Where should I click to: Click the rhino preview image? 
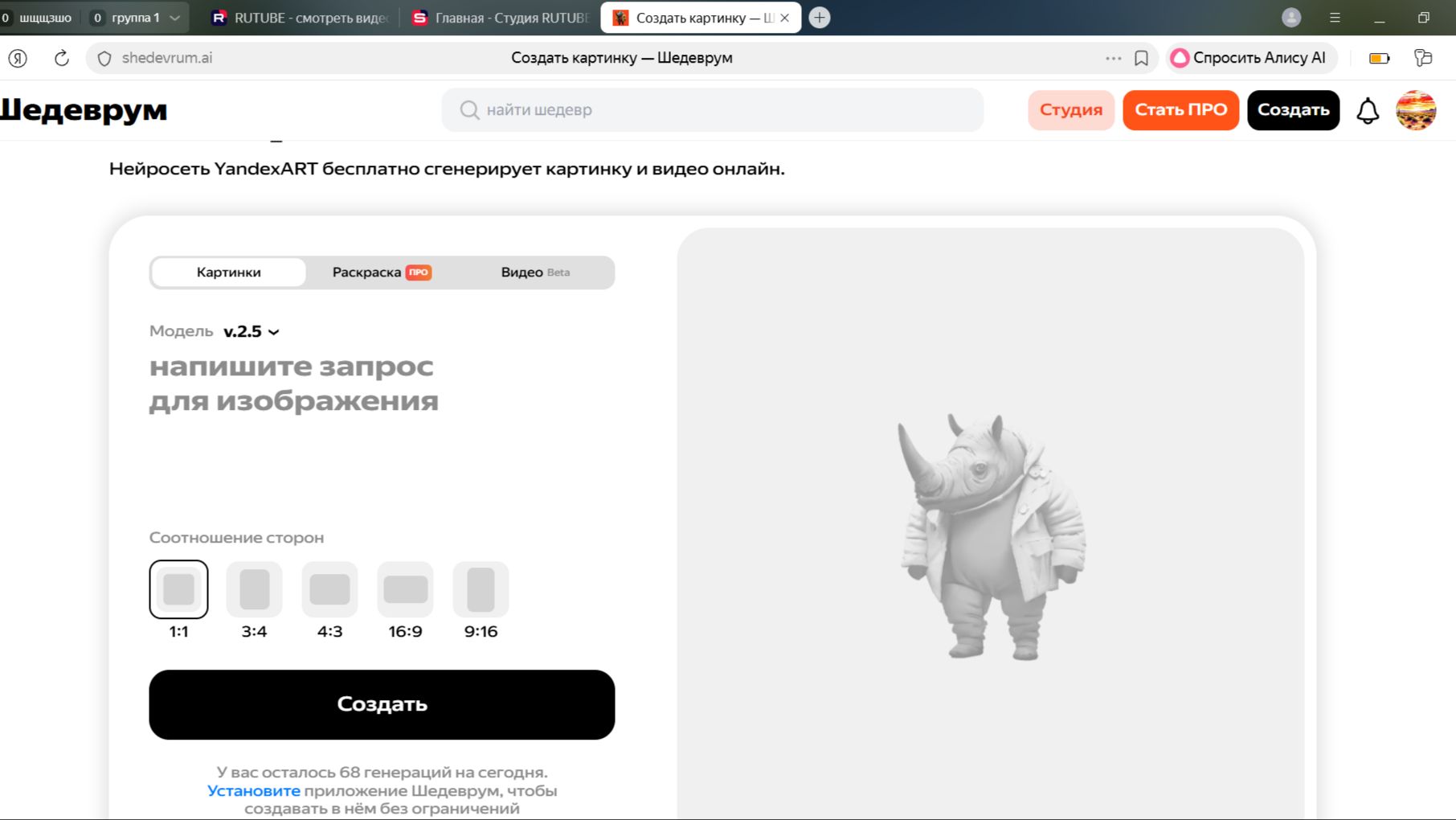click(992, 537)
